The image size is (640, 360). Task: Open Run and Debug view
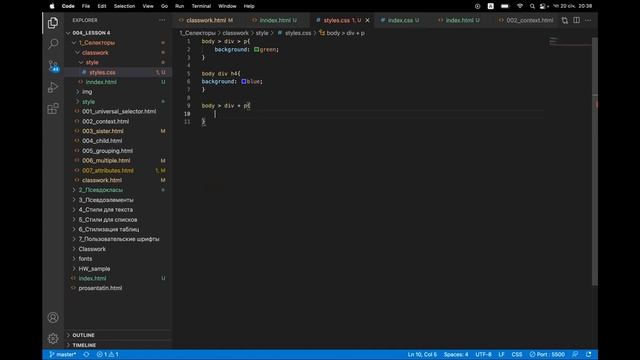pos(53,87)
